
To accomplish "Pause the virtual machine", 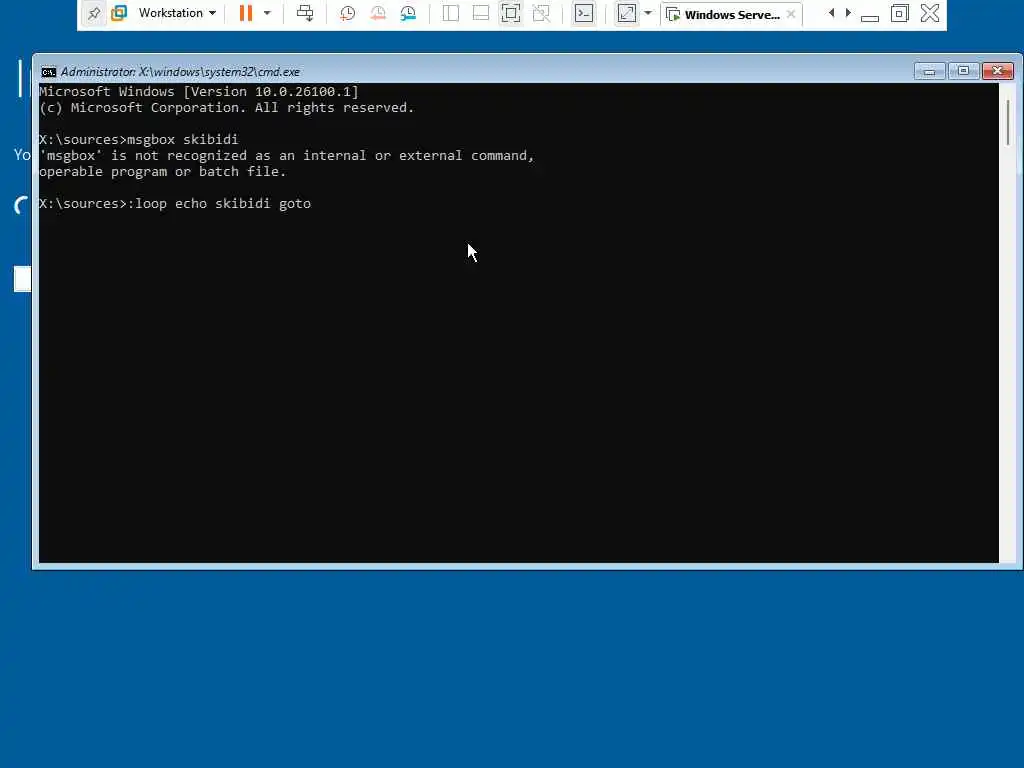I will pos(246,13).
